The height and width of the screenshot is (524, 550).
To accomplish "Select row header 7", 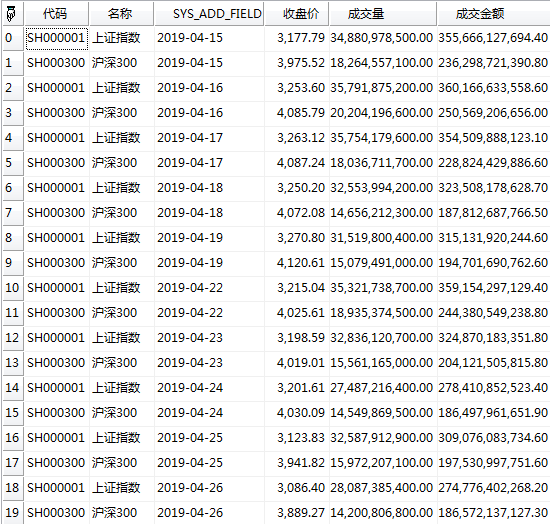I will [x=13, y=213].
